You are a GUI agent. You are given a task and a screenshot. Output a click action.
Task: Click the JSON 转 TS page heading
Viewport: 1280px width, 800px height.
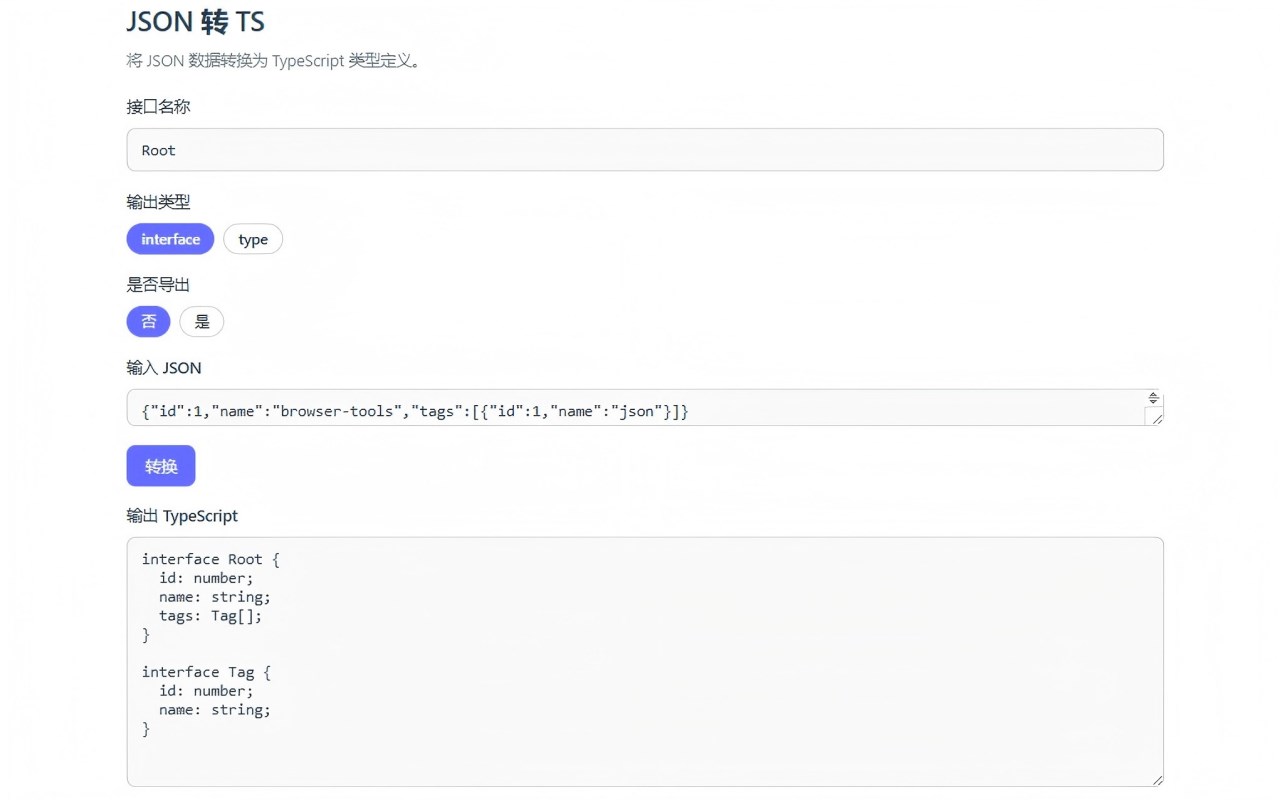(x=196, y=21)
